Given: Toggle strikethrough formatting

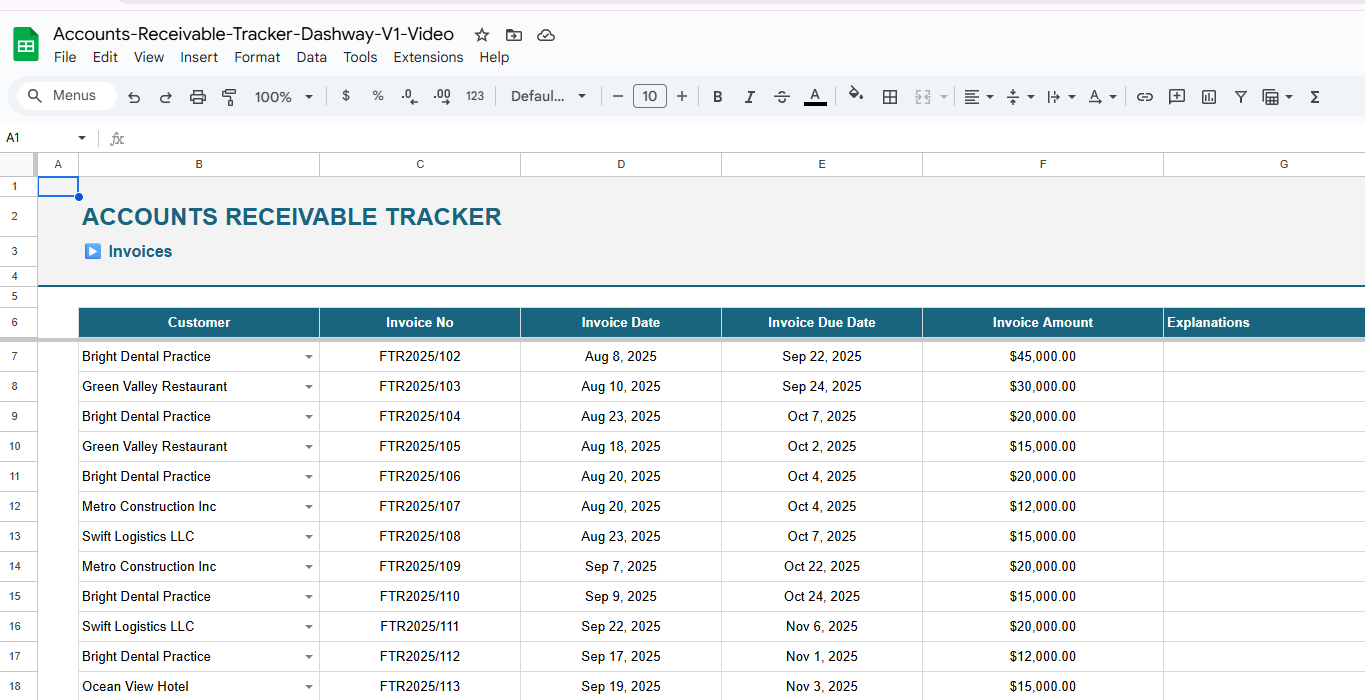Looking at the screenshot, I should pyautogui.click(x=781, y=96).
